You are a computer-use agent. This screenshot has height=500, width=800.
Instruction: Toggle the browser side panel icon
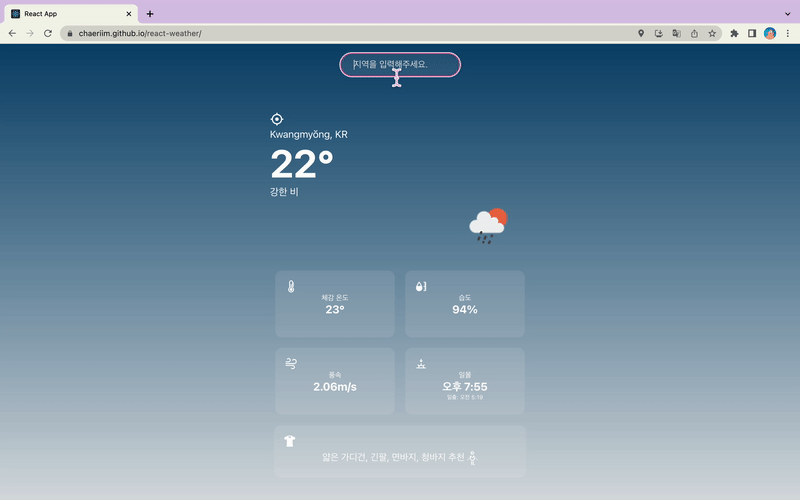[x=752, y=33]
